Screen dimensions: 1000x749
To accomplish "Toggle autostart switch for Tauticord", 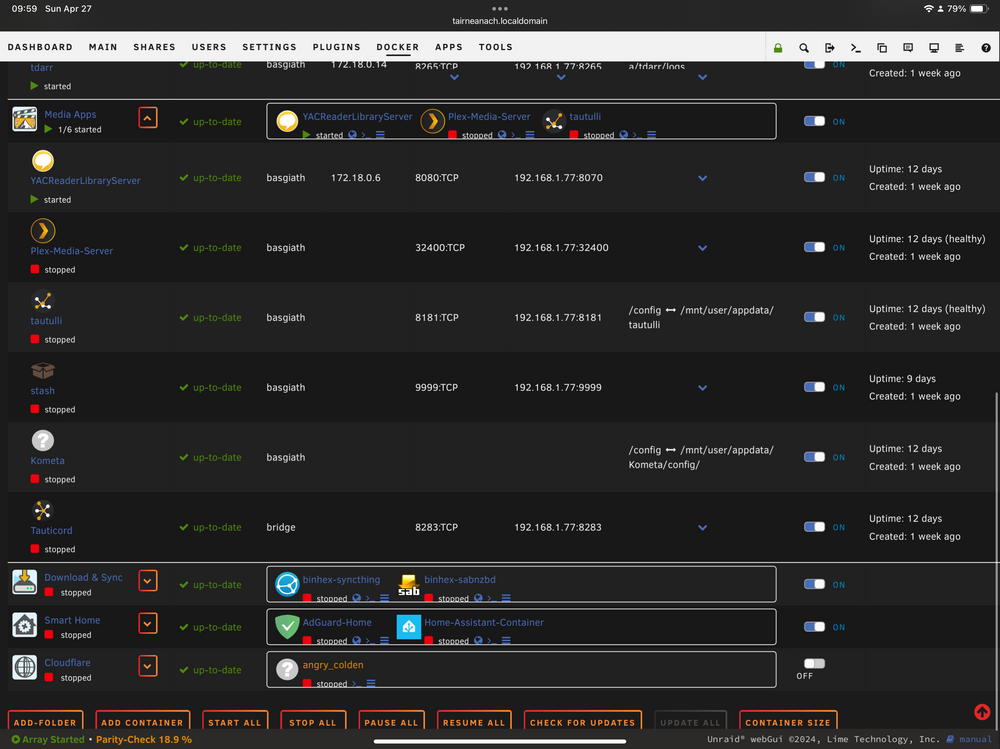I will (814, 527).
